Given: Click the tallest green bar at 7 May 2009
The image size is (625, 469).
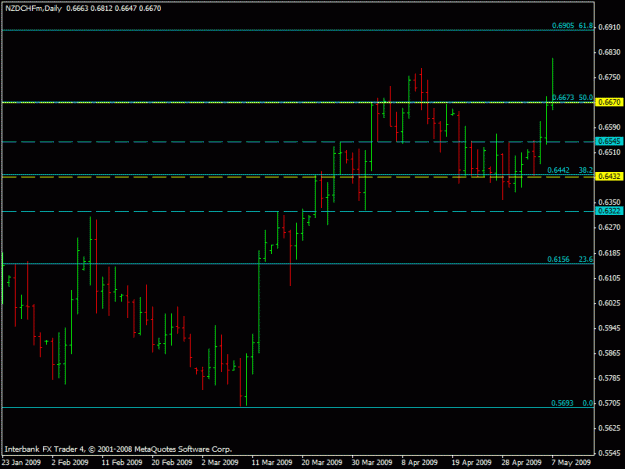Looking at the screenshot, I should point(552,84).
